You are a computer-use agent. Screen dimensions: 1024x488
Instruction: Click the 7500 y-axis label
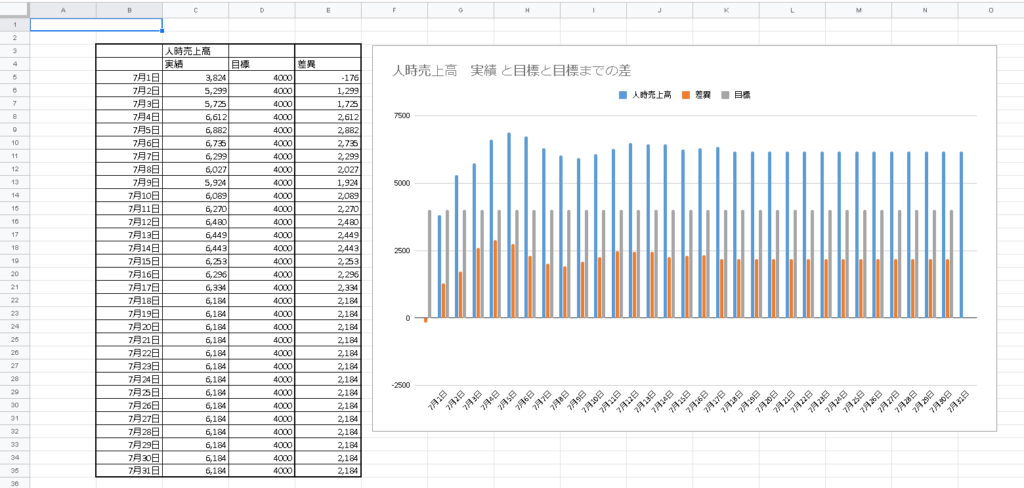click(400, 116)
